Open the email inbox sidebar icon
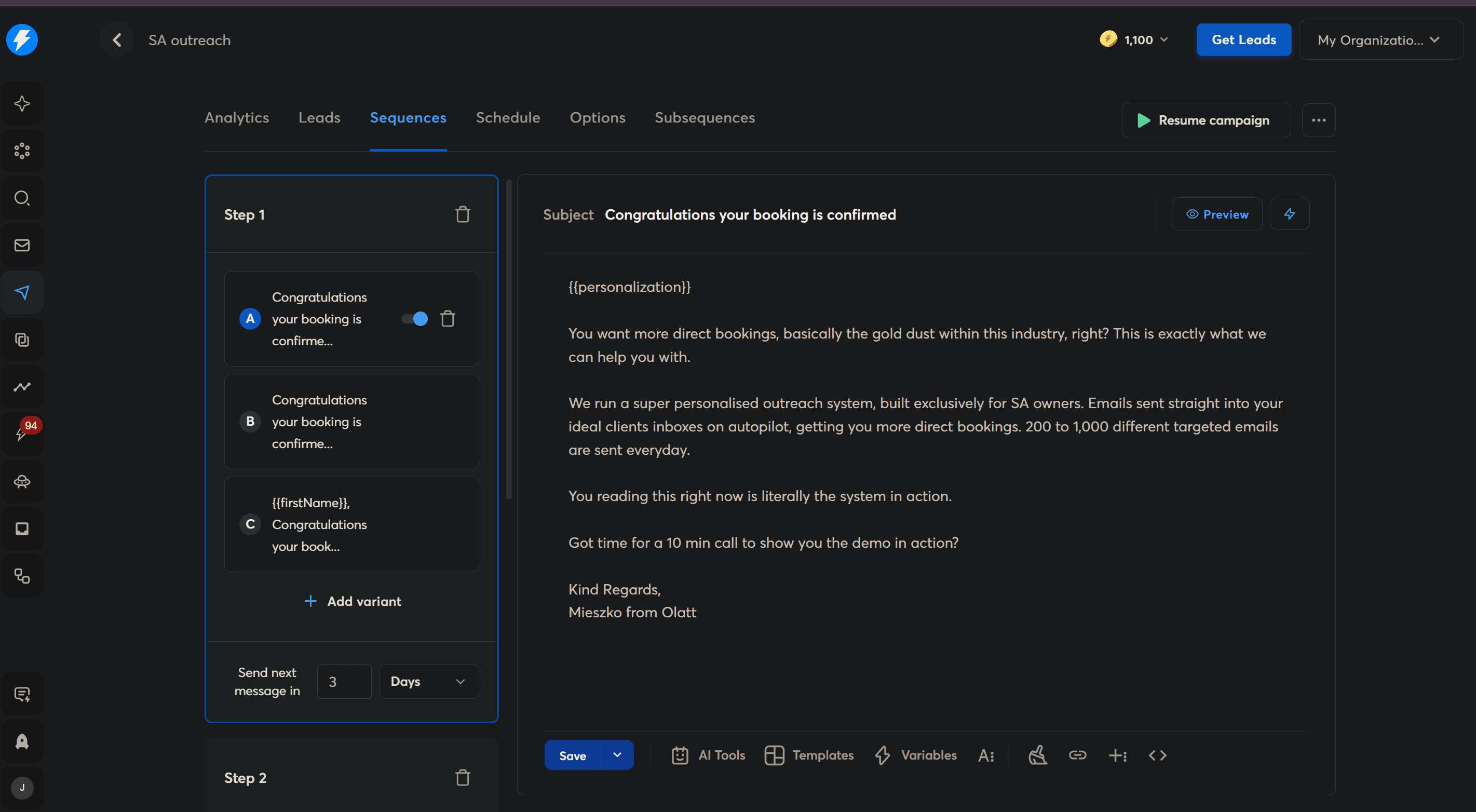 (x=22, y=245)
